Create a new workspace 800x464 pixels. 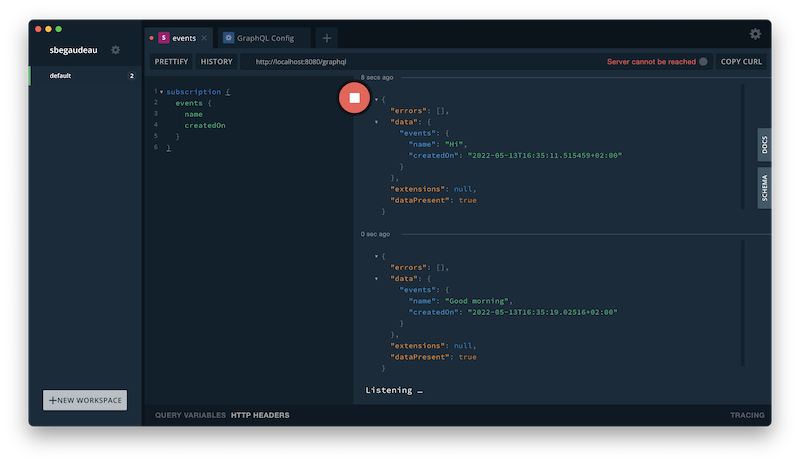point(85,400)
